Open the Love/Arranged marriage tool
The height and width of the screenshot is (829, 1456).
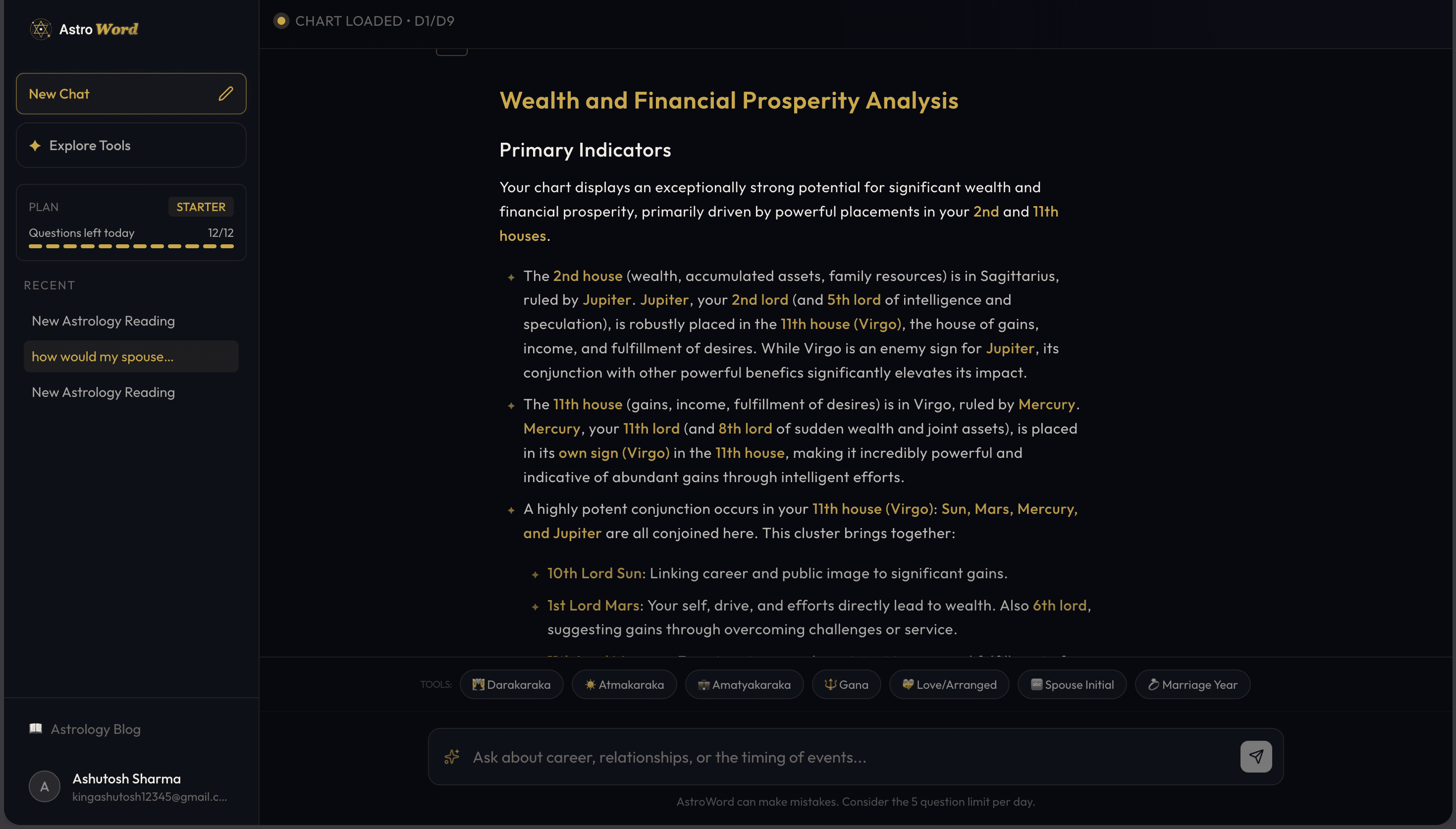[948, 684]
